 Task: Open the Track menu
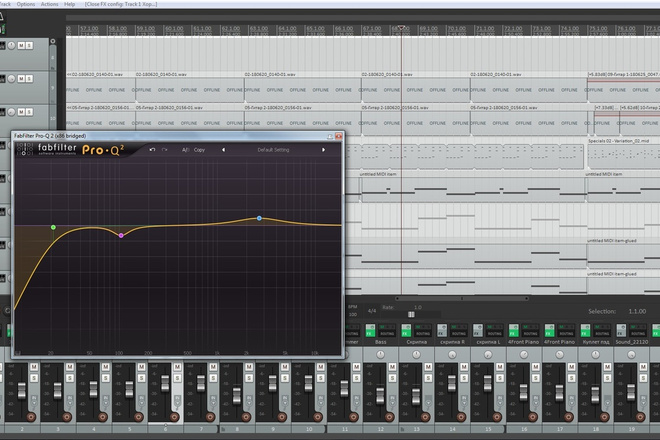[5, 4]
